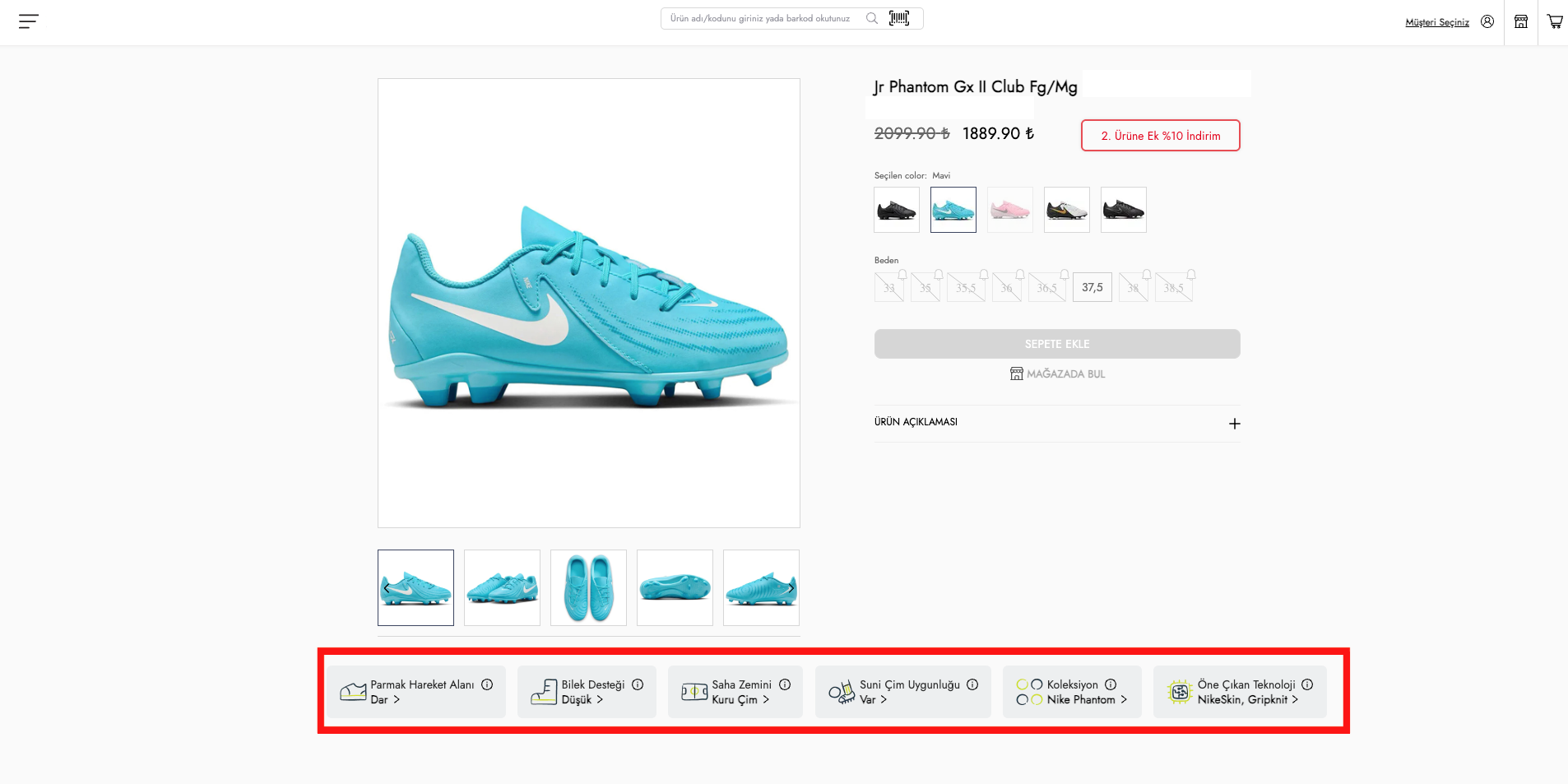Toggle stock alert bell for size 33
This screenshot has height=784, width=1568.
902,275
